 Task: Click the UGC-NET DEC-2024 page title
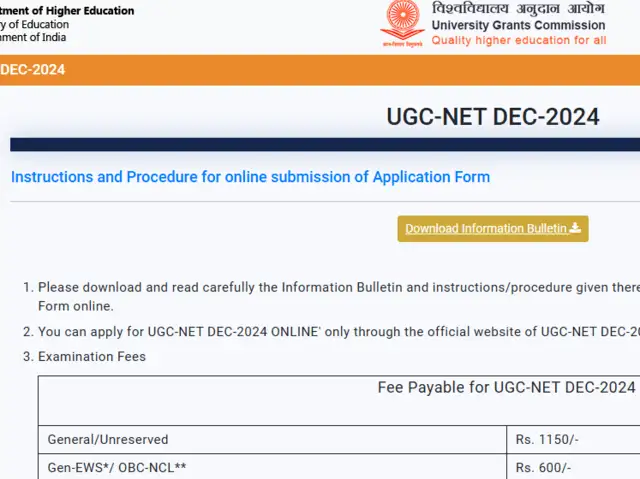493,117
